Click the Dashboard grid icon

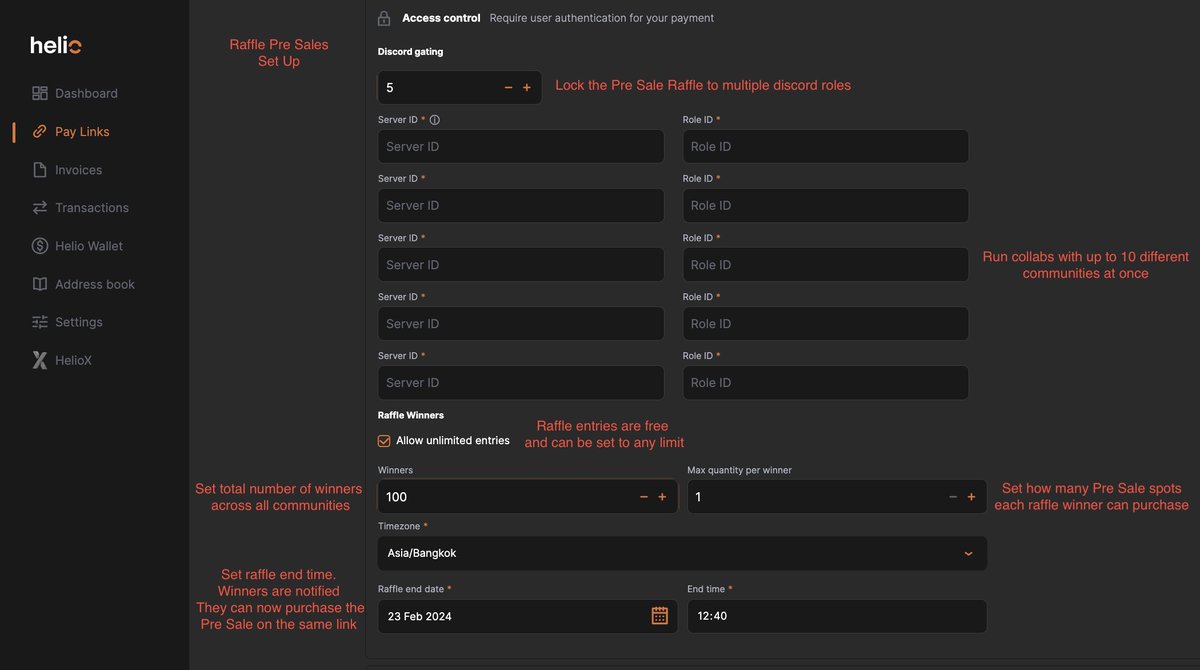(x=40, y=93)
